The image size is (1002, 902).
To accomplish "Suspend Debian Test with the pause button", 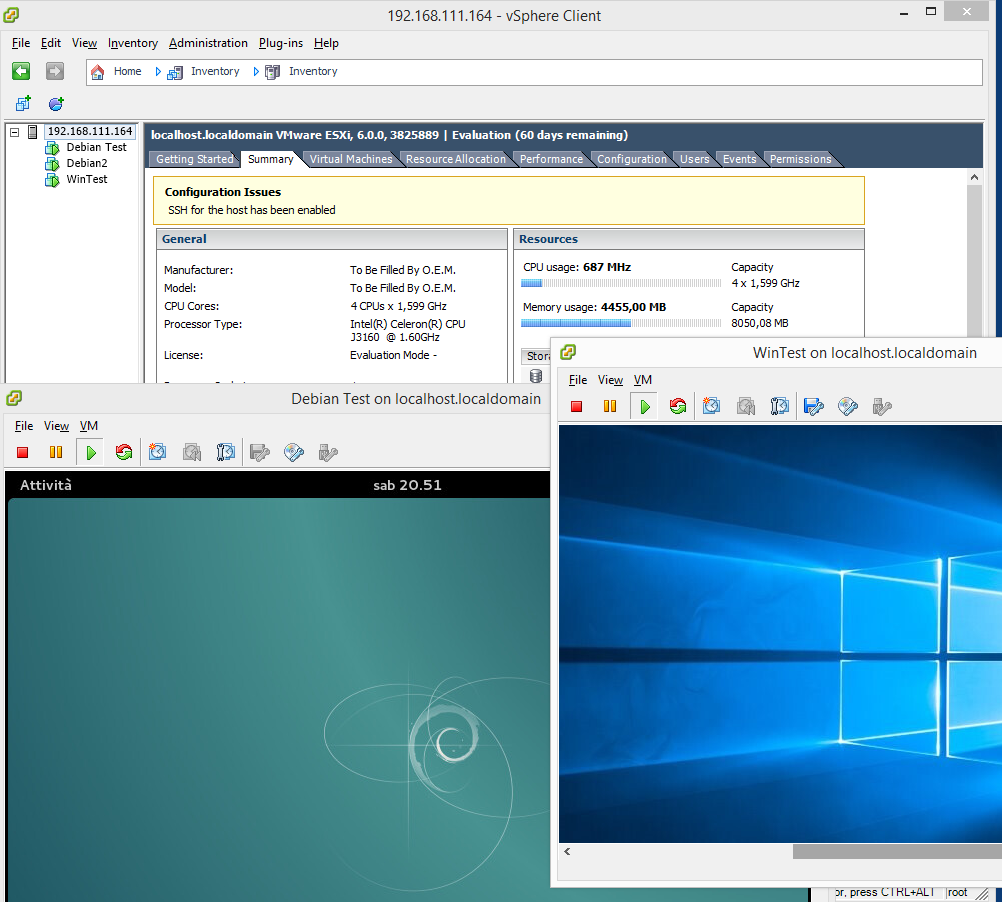I will [x=56, y=452].
